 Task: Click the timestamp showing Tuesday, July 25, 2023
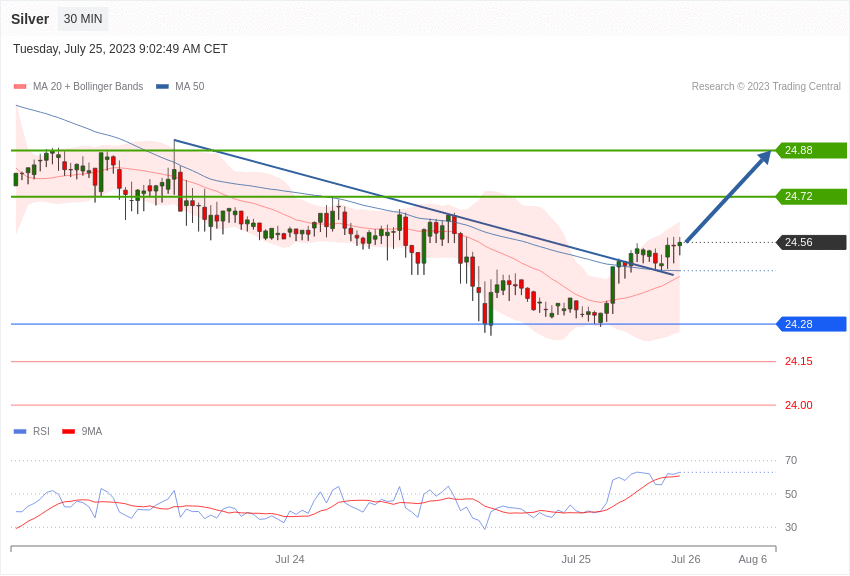coord(120,48)
